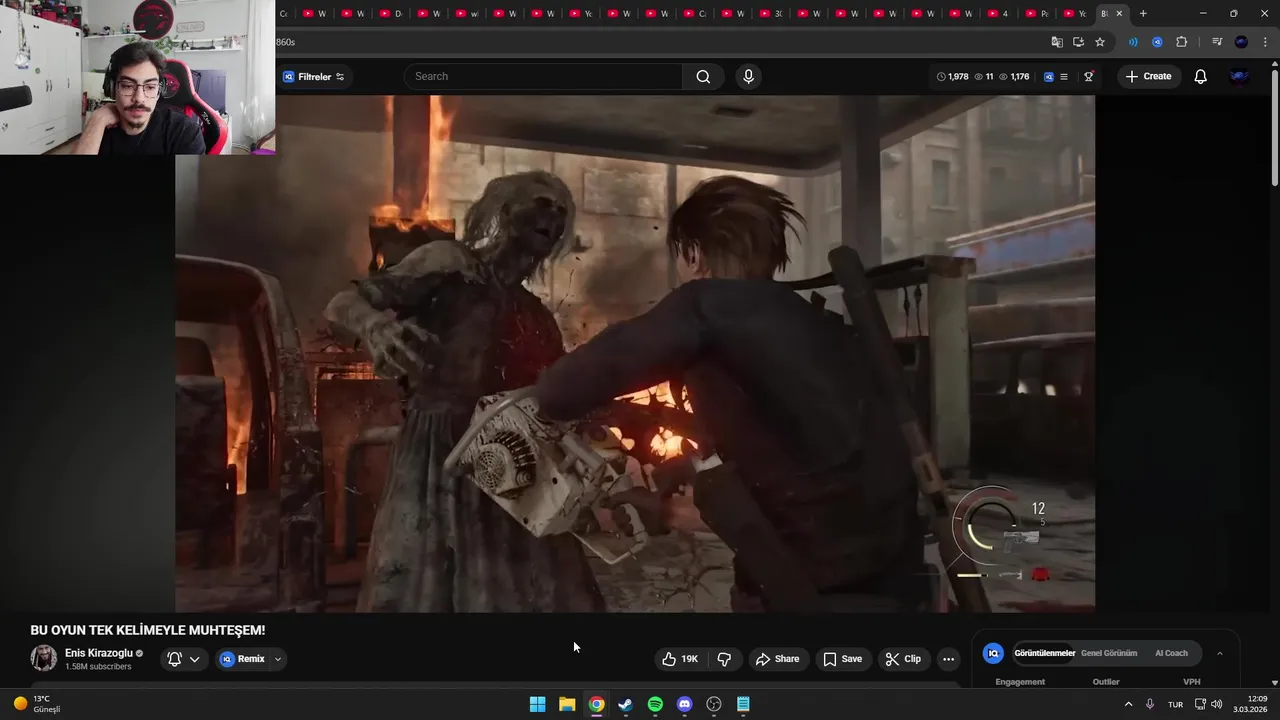The height and width of the screenshot is (720, 1280).
Task: Click the Create button
Action: tap(1149, 77)
